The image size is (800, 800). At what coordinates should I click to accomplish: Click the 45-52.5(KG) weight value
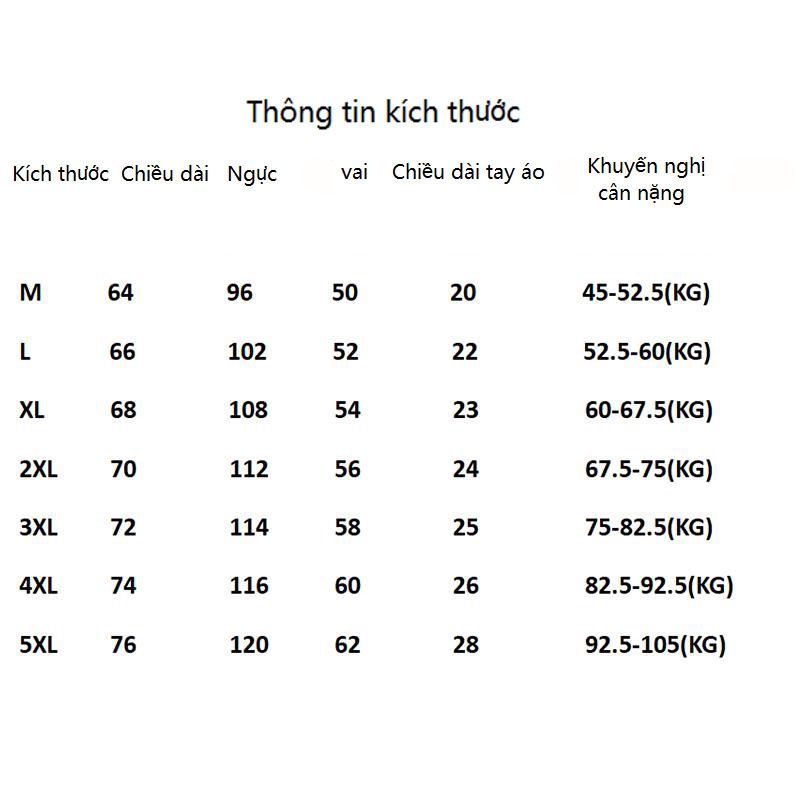click(646, 293)
